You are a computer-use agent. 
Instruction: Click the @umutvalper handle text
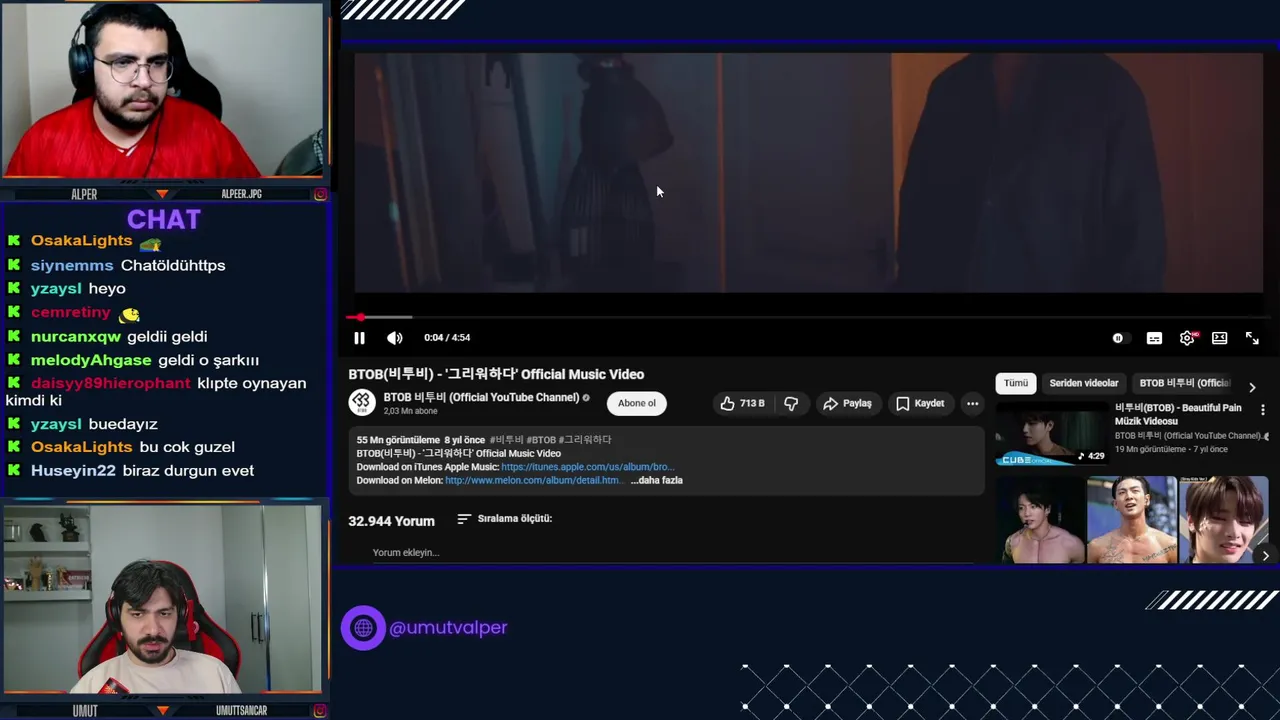click(x=448, y=628)
